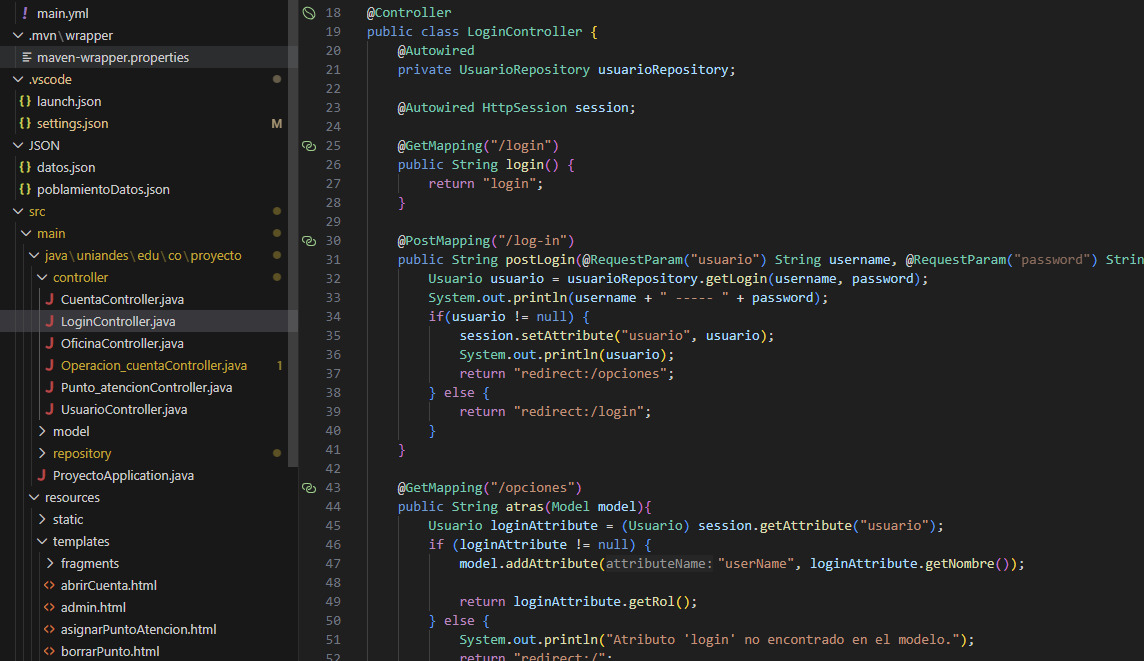Open asignarPuntoAtencion.html template
Screen dimensions: 1144x661
[x=139, y=629]
